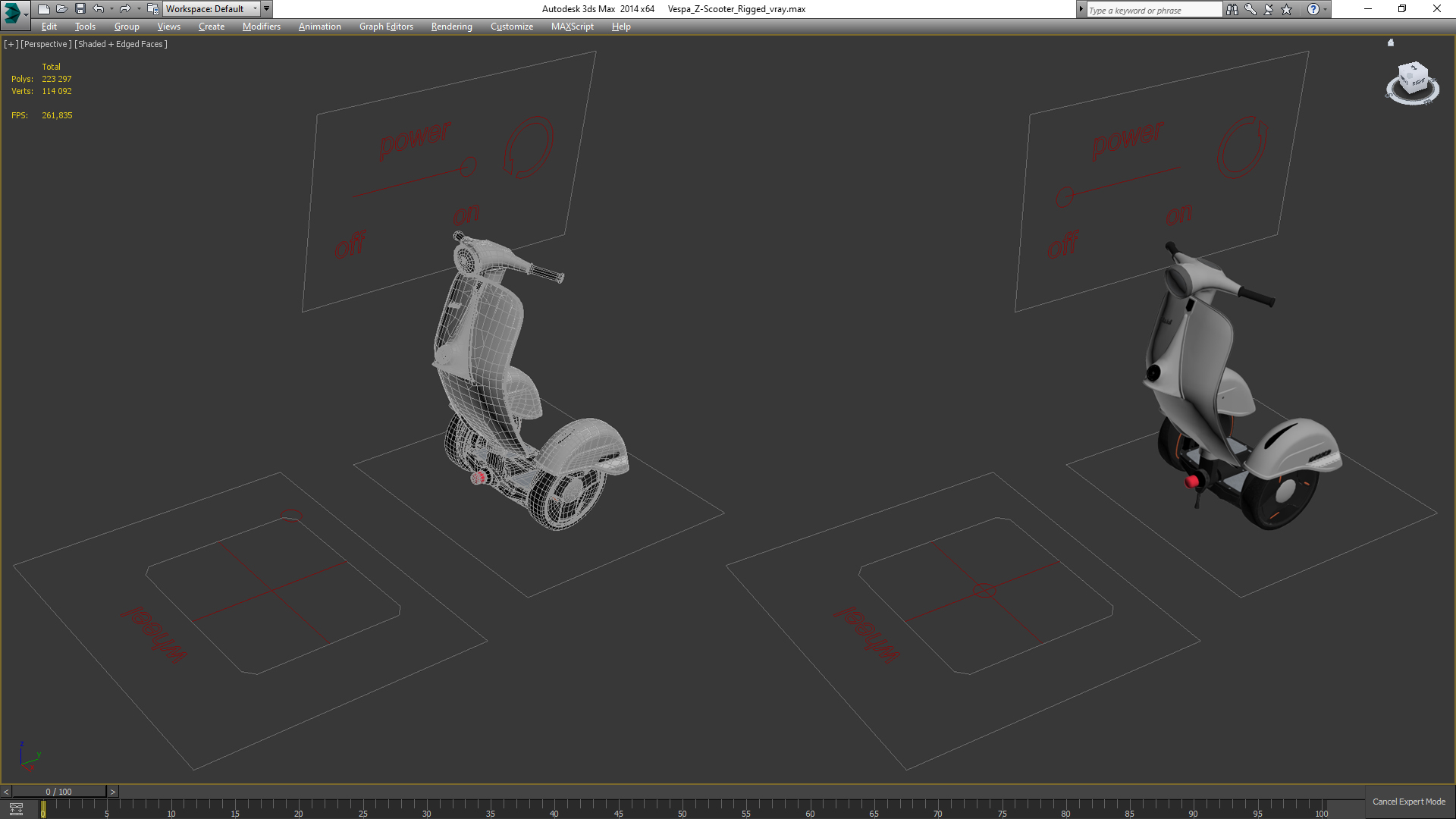Open Favorites star icon
This screenshot has height=819, width=1456.
click(x=1286, y=9)
